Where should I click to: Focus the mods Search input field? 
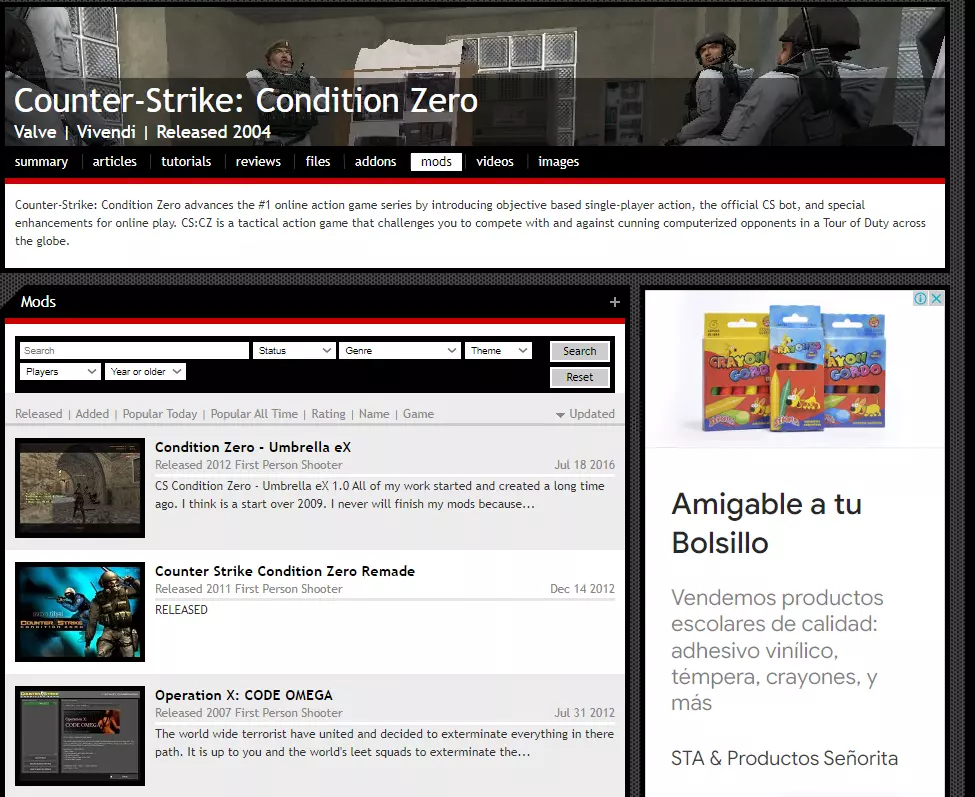pos(134,351)
